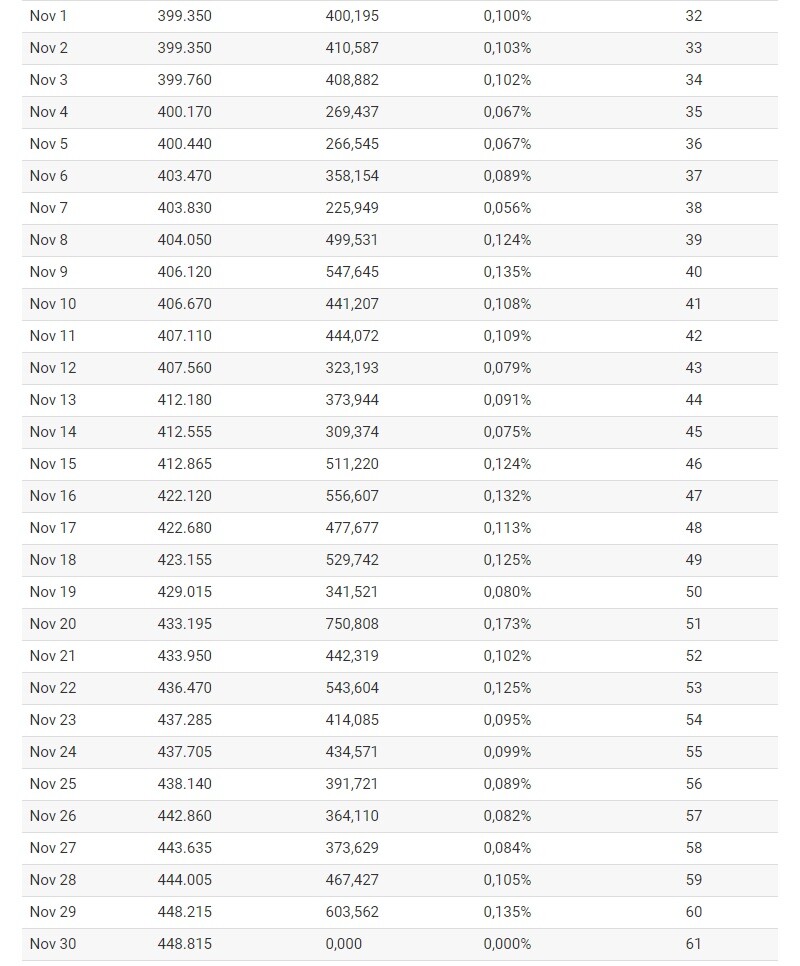800x966 pixels.
Task: Select the Nov 1 date cell
Action: (48, 16)
